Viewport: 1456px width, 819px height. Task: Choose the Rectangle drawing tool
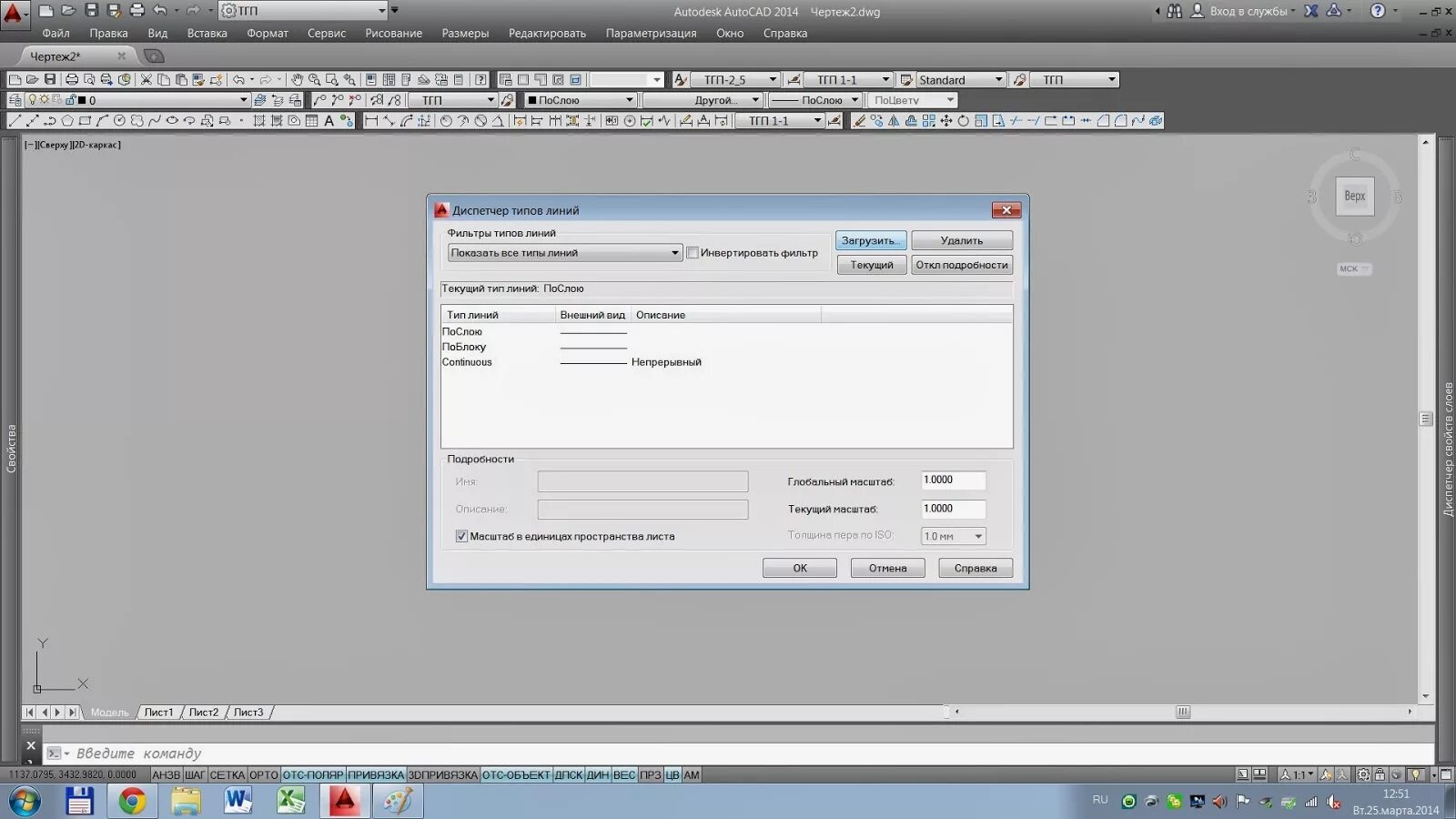[x=85, y=121]
